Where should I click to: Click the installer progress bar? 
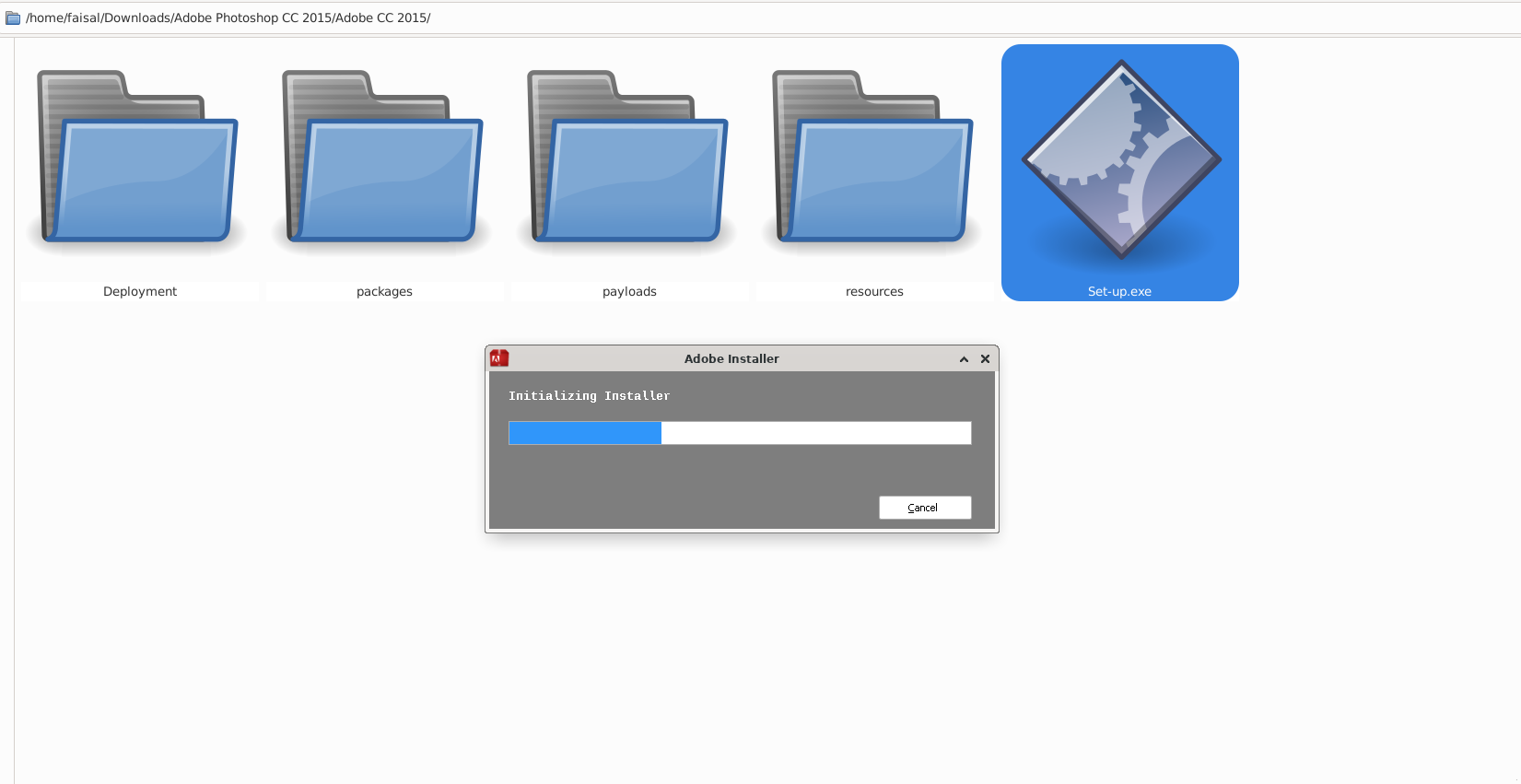click(x=740, y=433)
